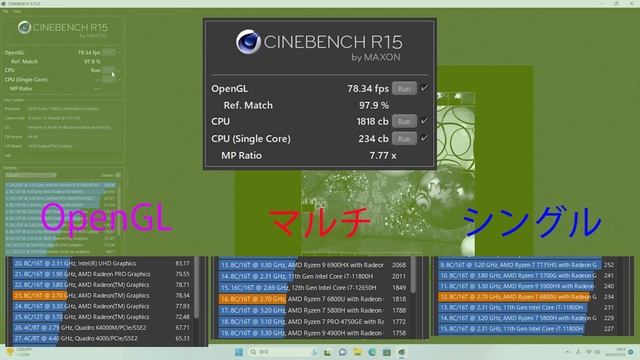Image resolution: width=640 pixels, height=360 pixels.
Task: Select Quadro 4000/PCIe/SSE2 ranking row
Action: [101, 338]
